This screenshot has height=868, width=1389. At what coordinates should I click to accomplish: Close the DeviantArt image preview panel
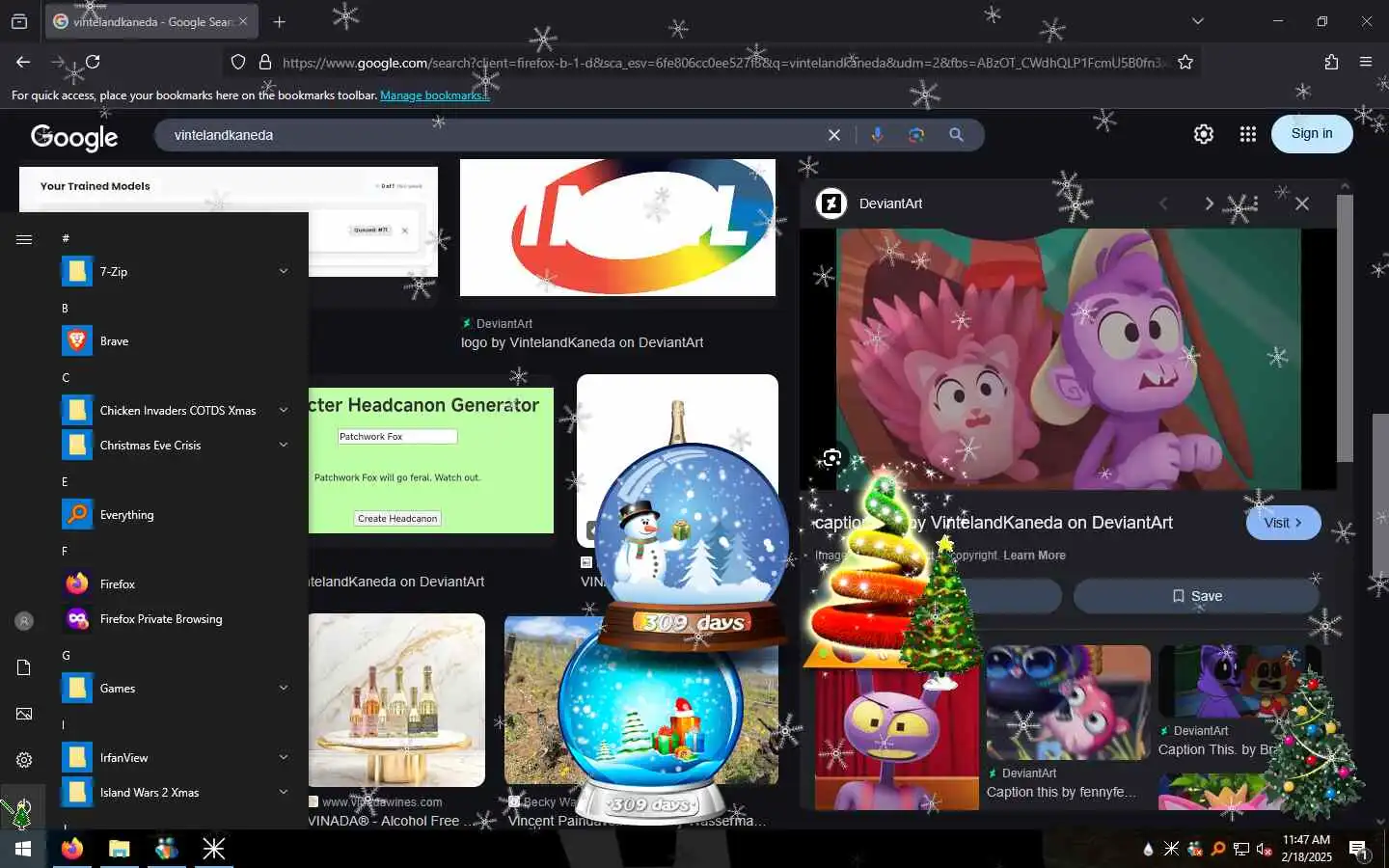(1302, 203)
